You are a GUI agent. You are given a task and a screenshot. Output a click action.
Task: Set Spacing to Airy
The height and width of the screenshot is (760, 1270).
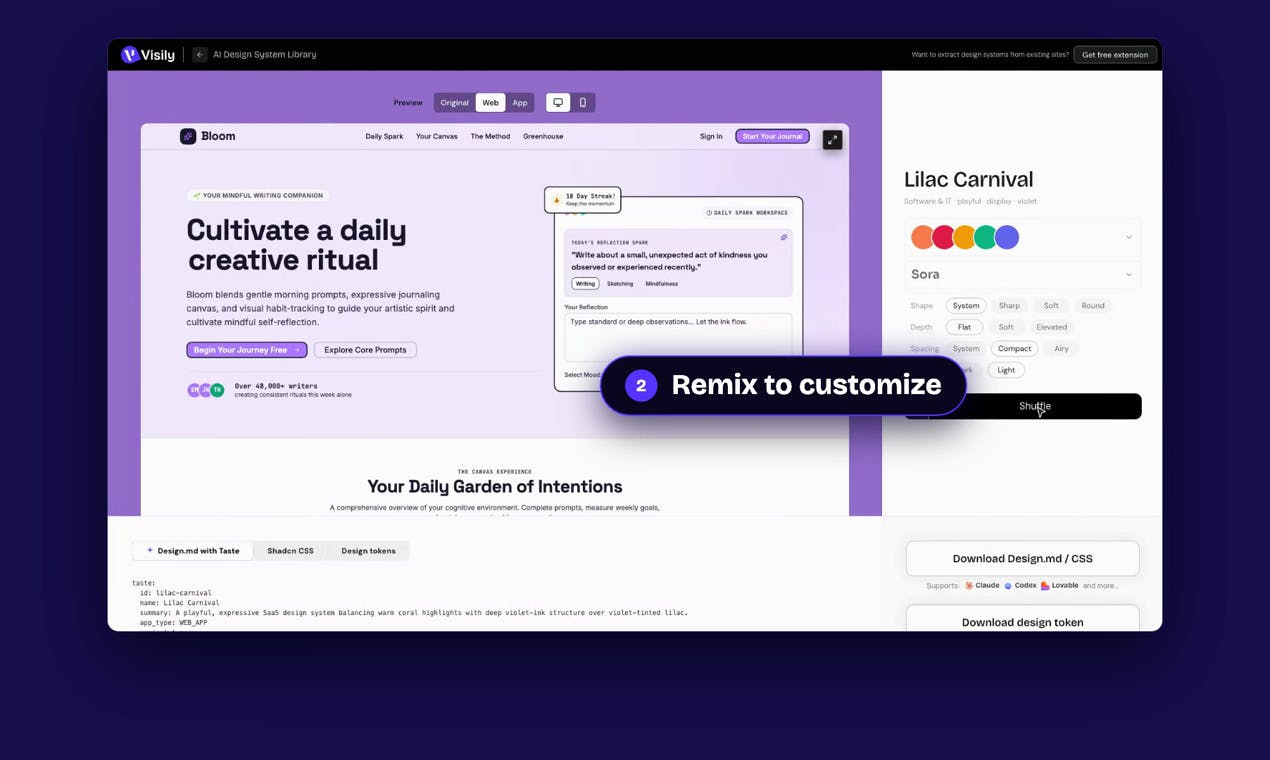[1061, 349]
